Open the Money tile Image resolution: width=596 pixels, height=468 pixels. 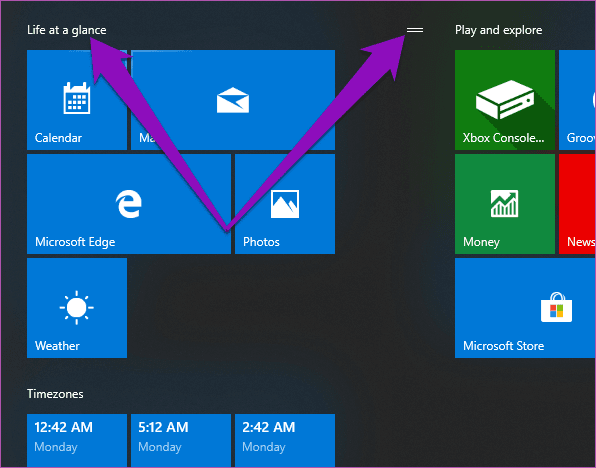pos(505,204)
